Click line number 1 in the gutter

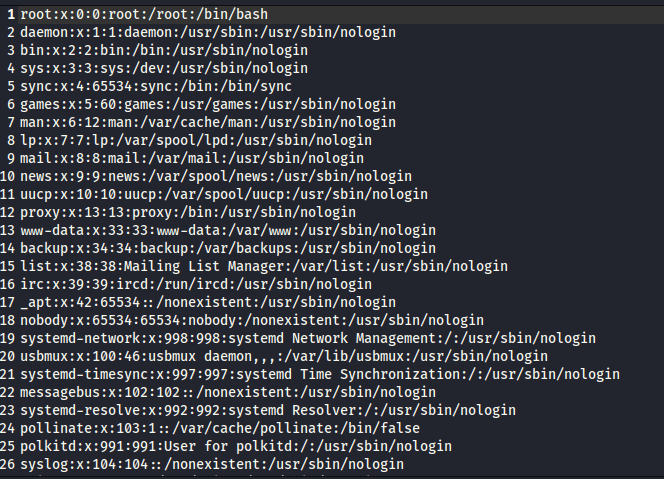(10, 15)
